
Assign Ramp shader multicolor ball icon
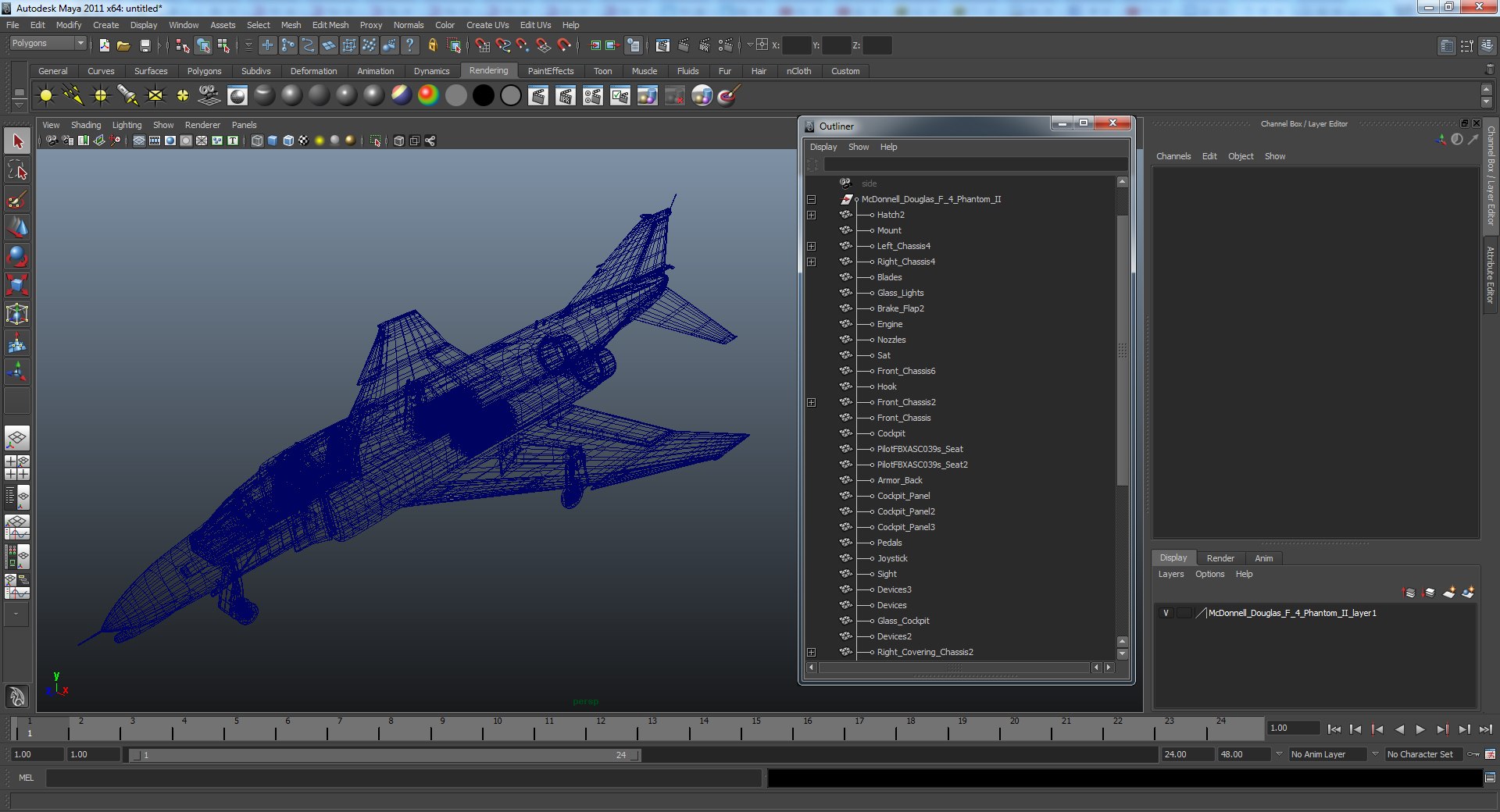(428, 96)
